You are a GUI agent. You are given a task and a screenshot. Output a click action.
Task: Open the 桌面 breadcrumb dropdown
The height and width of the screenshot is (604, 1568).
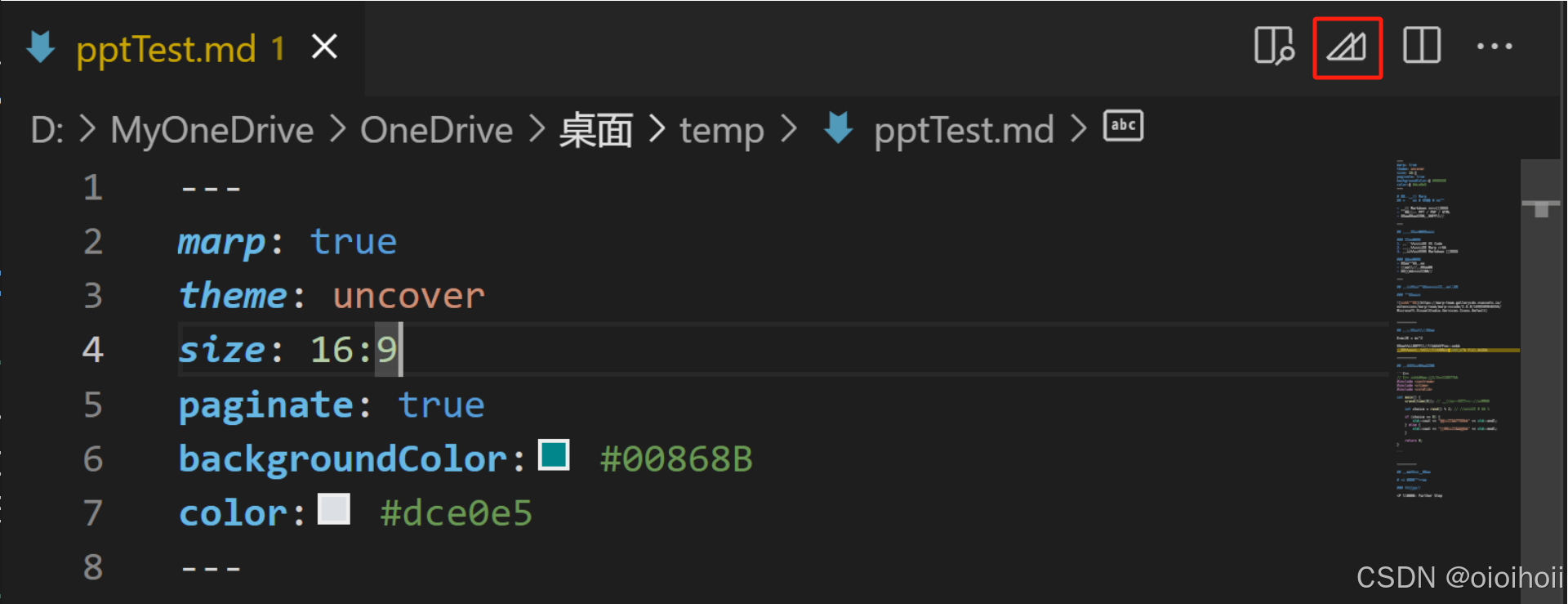pyautogui.click(x=595, y=130)
